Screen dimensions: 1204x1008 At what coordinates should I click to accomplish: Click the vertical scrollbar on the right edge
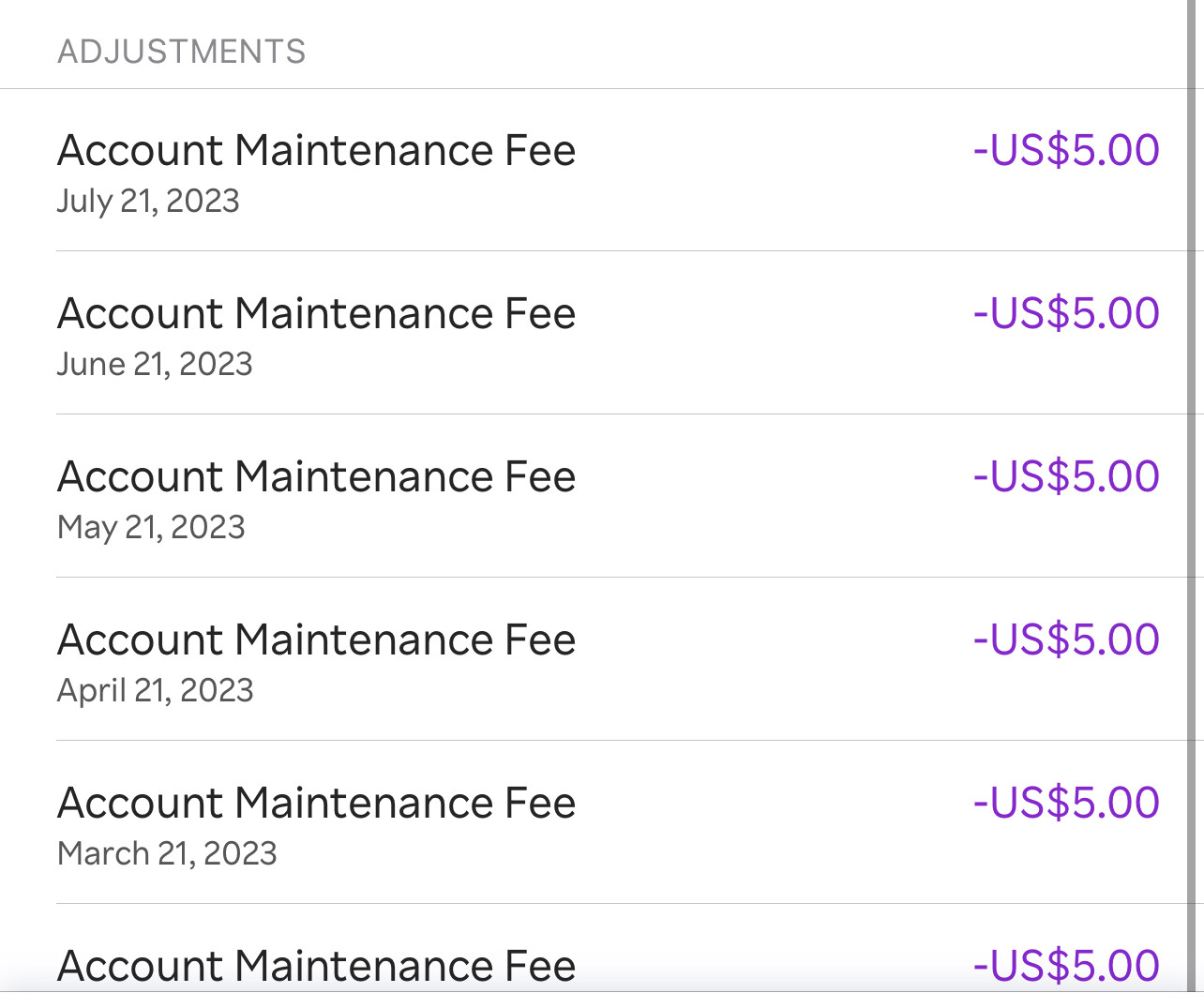(1192, 497)
